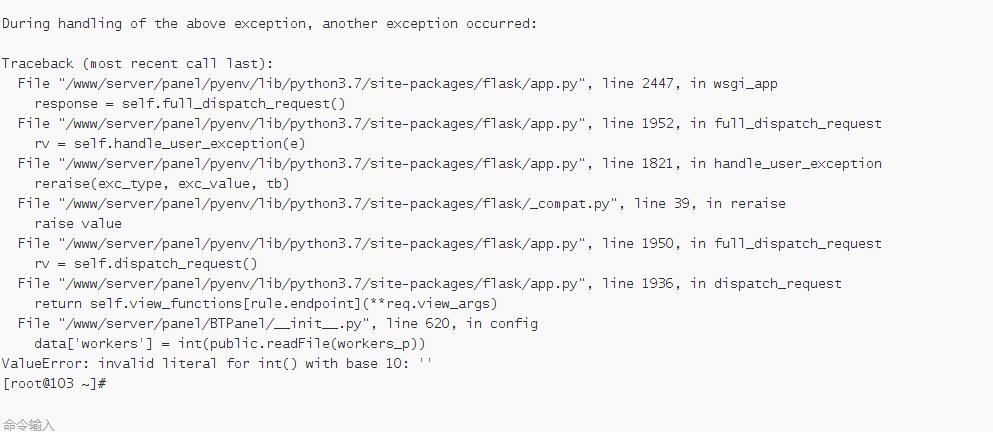993x432 pixels.
Task: Click the 'rv = self.handle_user_exception(e)' code line
Action: coord(170,144)
